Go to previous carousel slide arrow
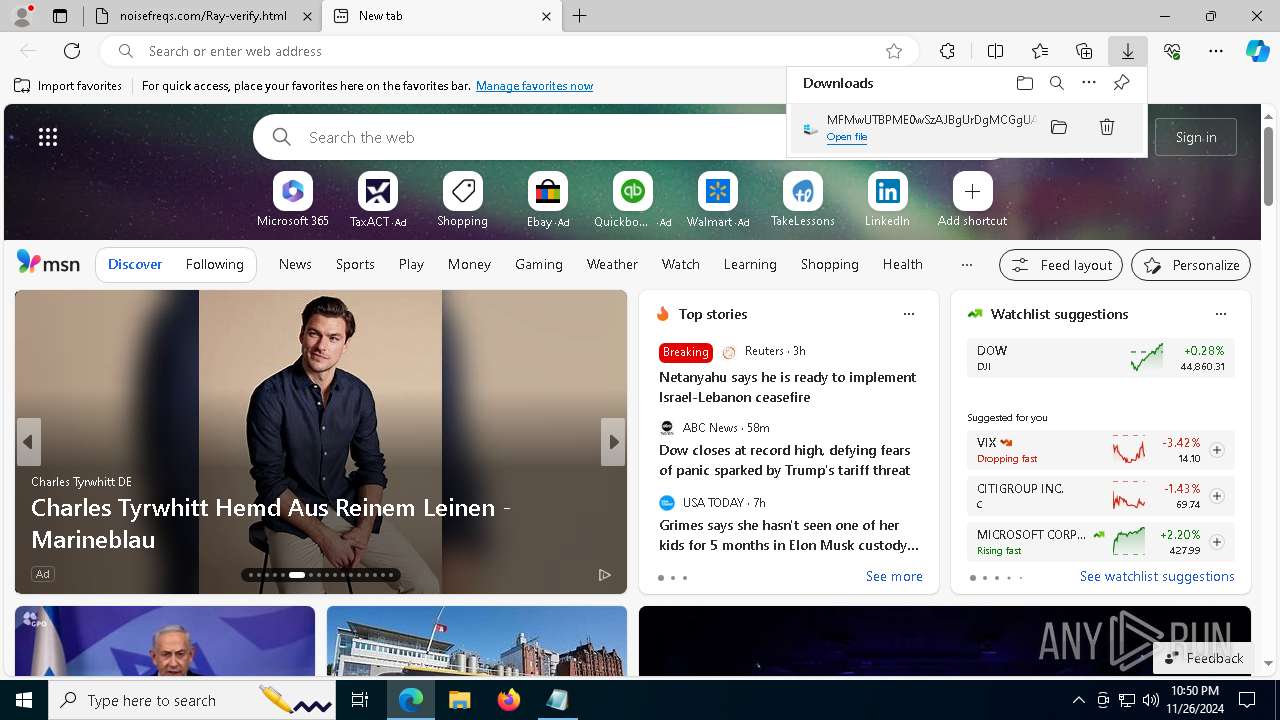The height and width of the screenshot is (720, 1280). (28, 442)
